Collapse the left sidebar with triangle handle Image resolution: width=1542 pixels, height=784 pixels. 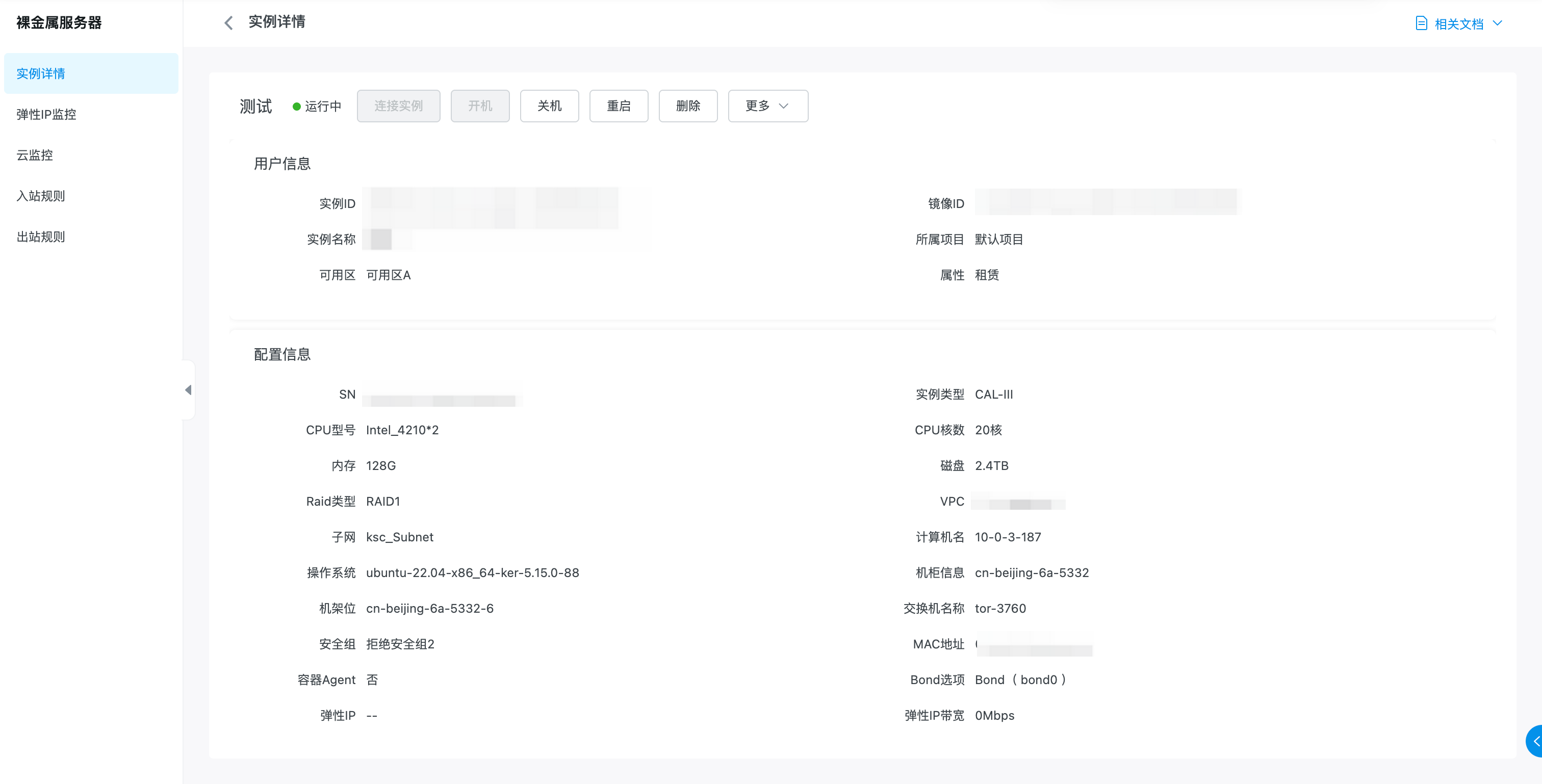coord(189,390)
